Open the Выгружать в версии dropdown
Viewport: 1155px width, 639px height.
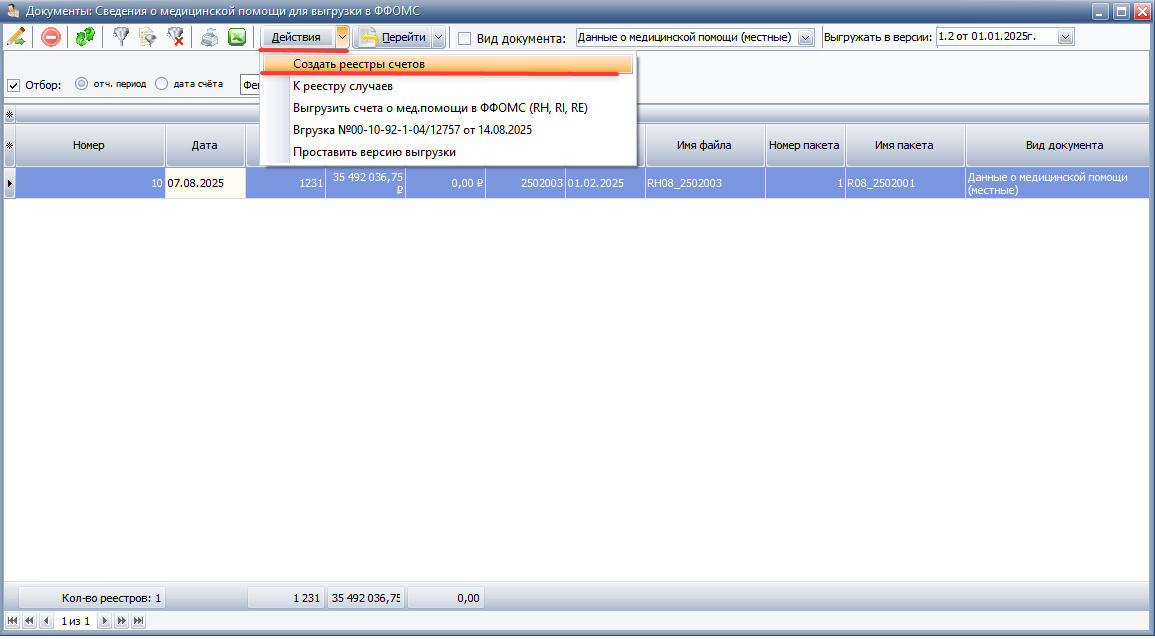(1064, 37)
